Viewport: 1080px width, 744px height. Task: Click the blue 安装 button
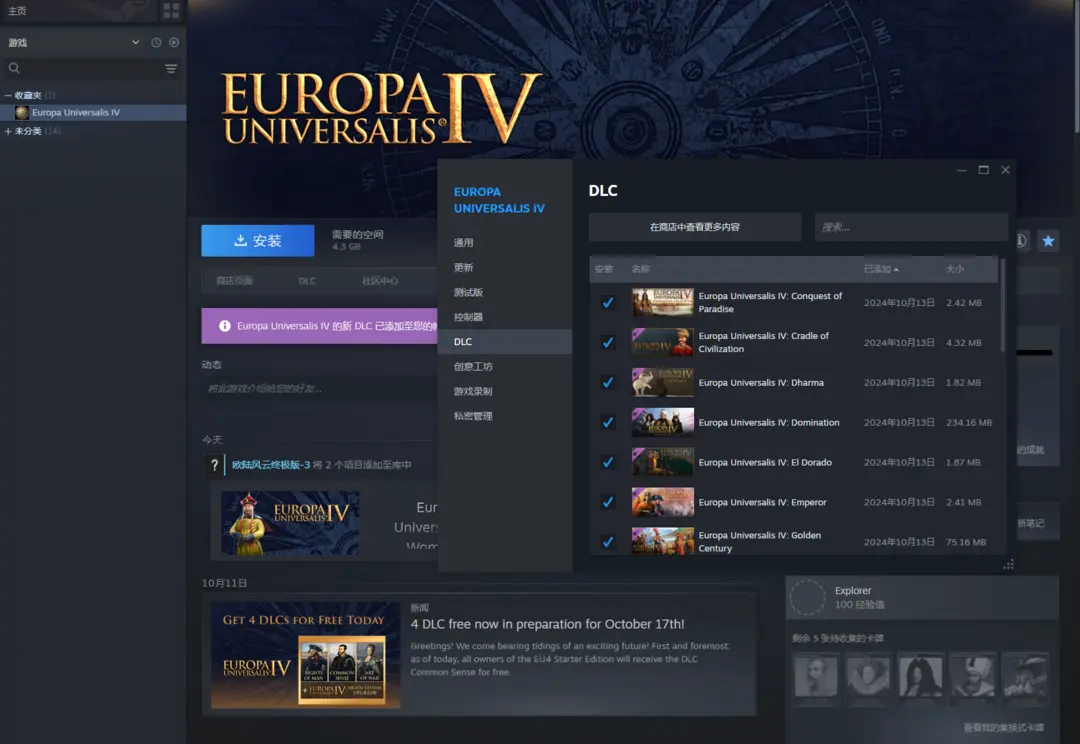(x=258, y=240)
